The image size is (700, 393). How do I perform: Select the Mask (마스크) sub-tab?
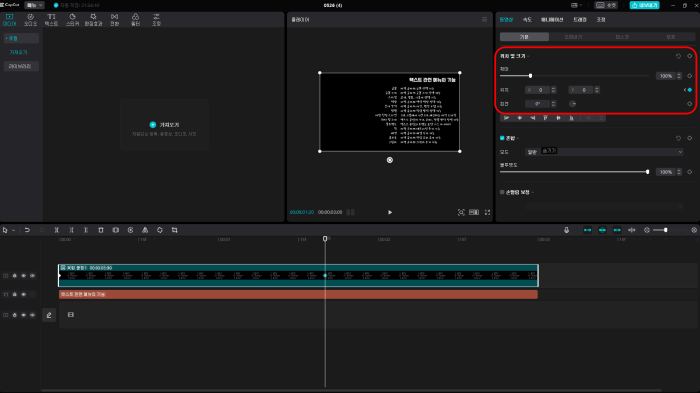[622, 37]
